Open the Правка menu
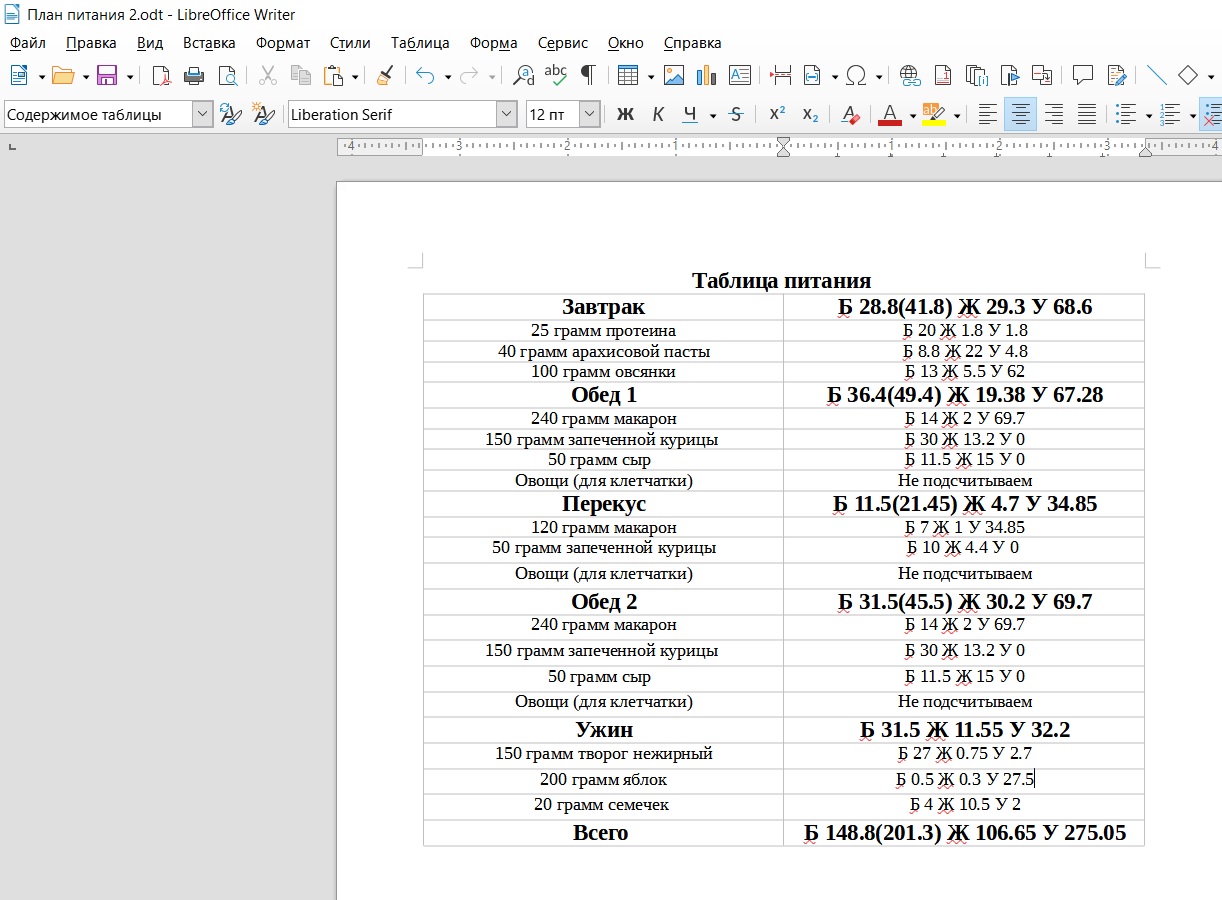This screenshot has width=1222, height=900. coord(91,43)
